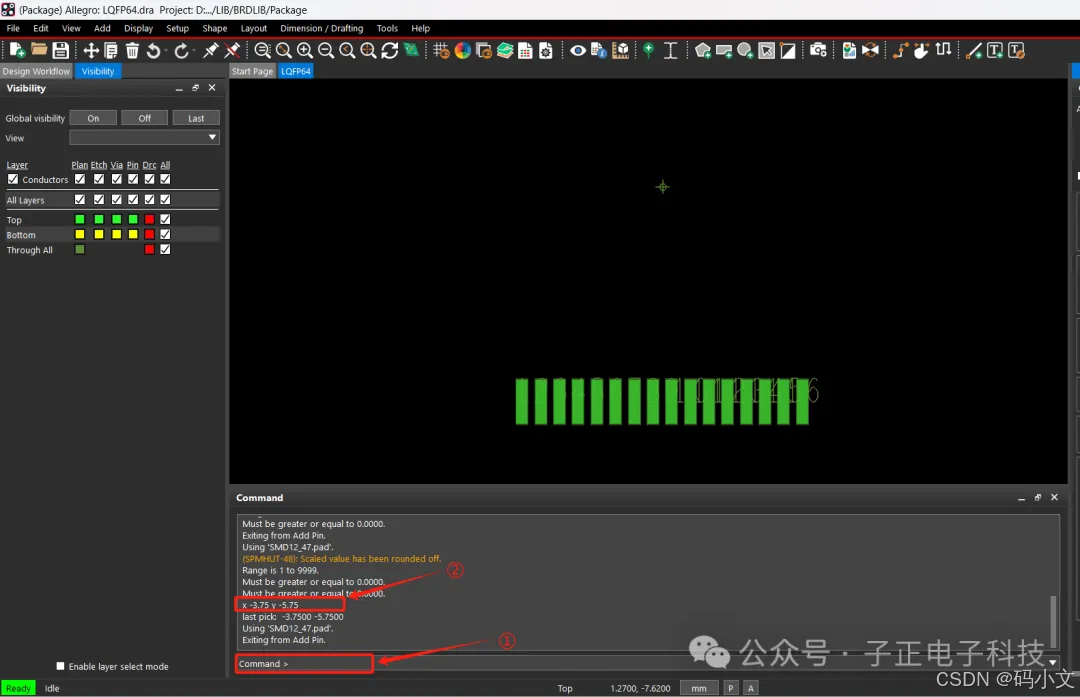Enable layer select mode checkbox
This screenshot has height=697, width=1080.
61,666
